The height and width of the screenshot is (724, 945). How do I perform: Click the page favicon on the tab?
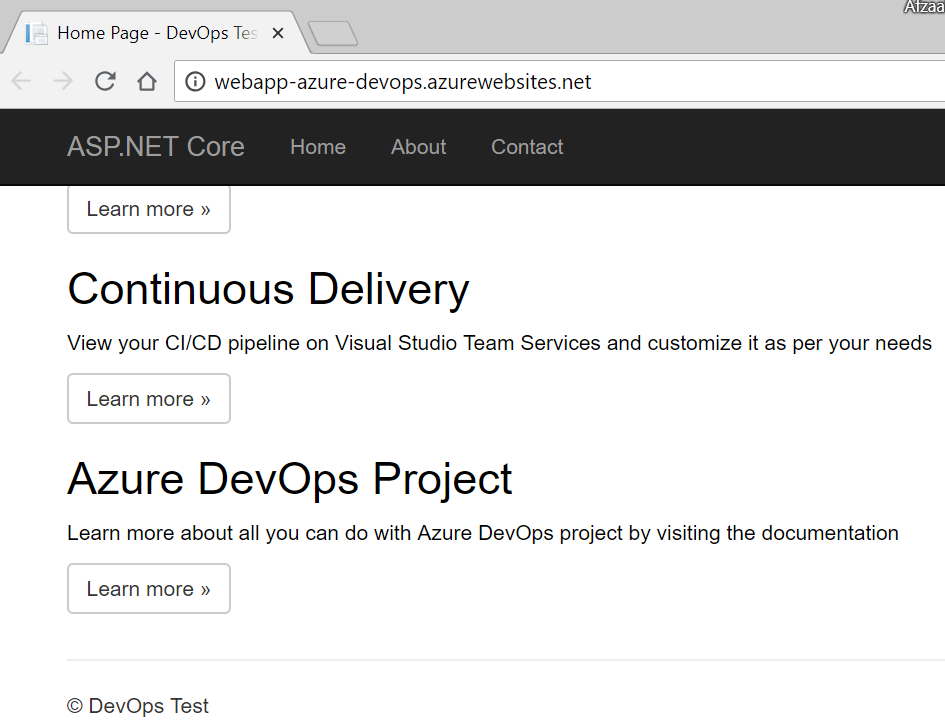point(36,33)
